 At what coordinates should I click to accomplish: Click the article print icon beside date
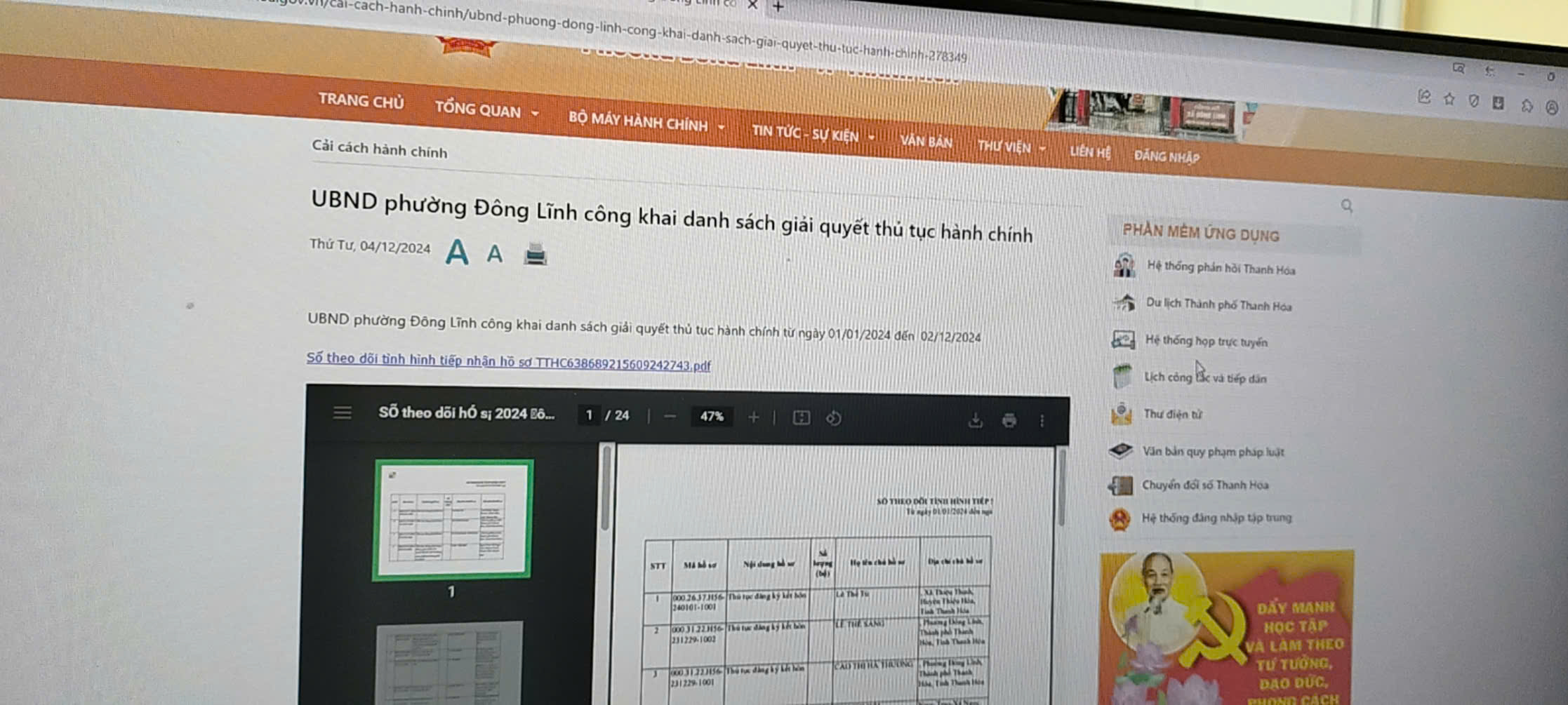[x=535, y=255]
